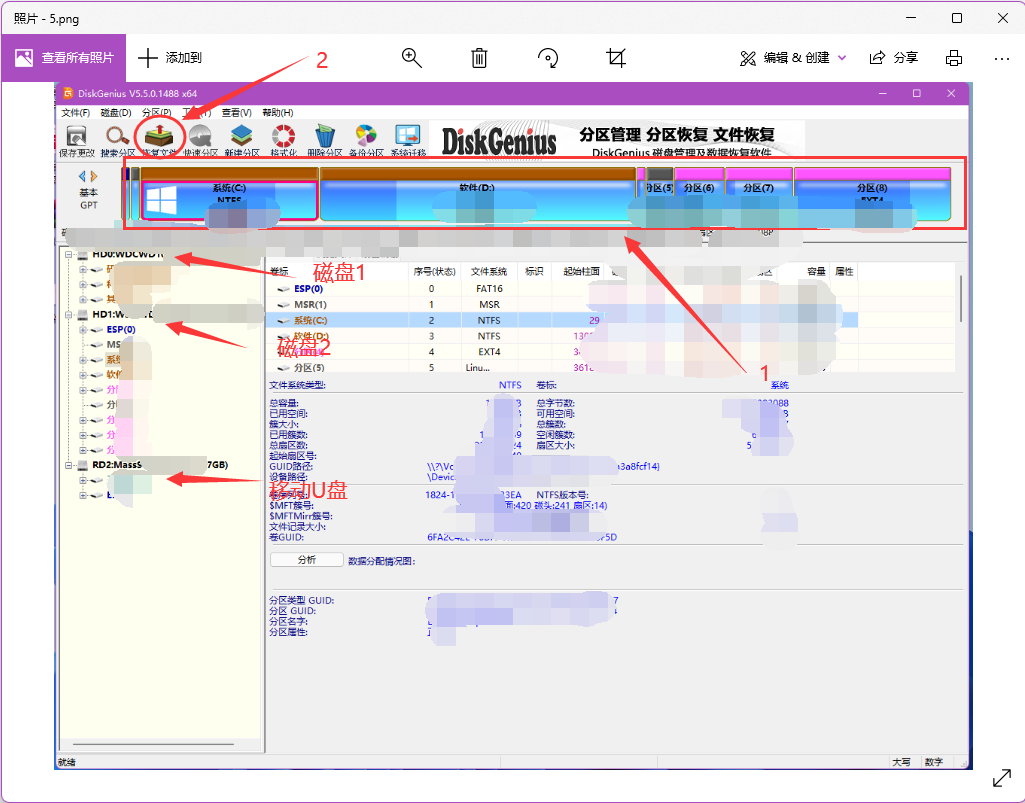This screenshot has height=803, width=1025.
Task: Select the 分区(5) row in partition table
Action: point(562,367)
